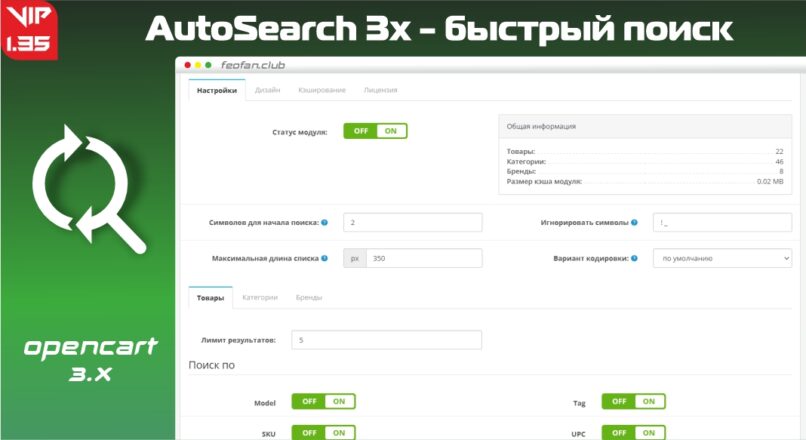Click the VIP 1.35 badge
Image resolution: width=806 pixels, height=440 pixels.
(x=29, y=30)
